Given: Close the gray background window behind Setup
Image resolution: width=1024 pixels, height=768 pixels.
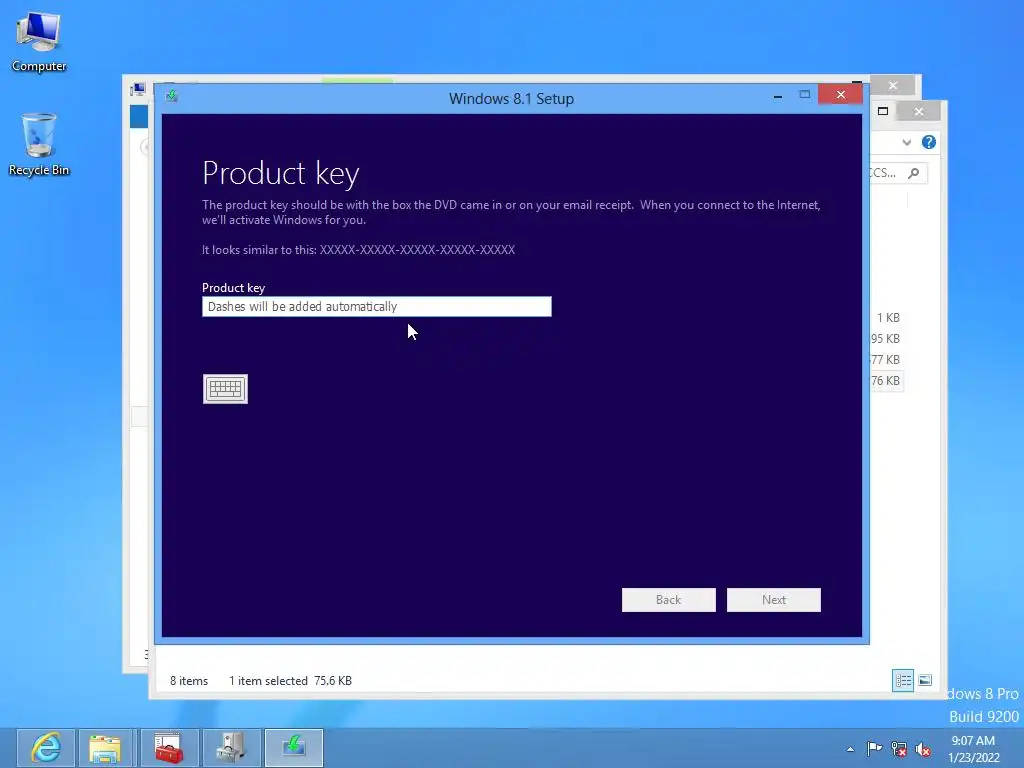Looking at the screenshot, I should click(893, 86).
